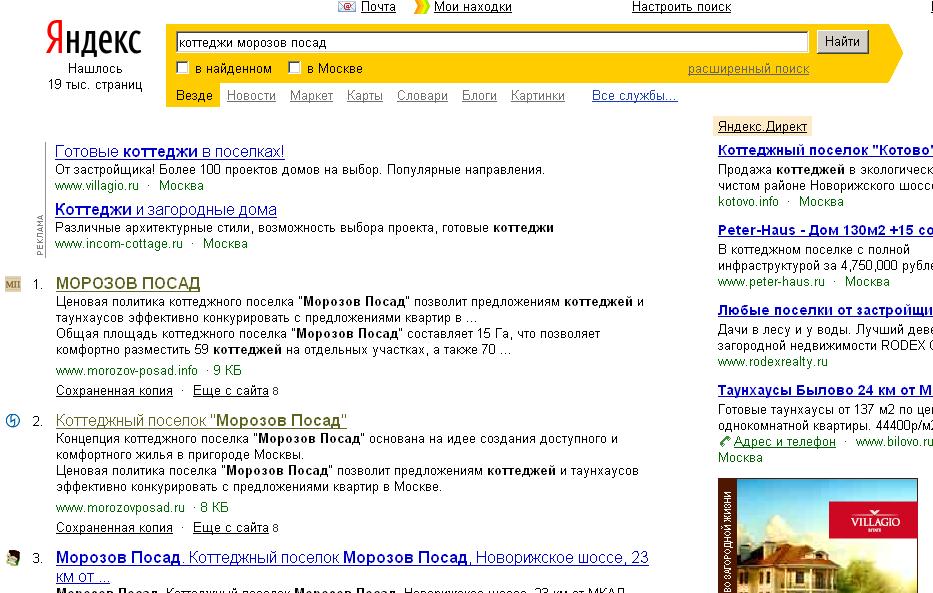Click the '9 КБ' size text
933x593 pixels.
[227, 371]
